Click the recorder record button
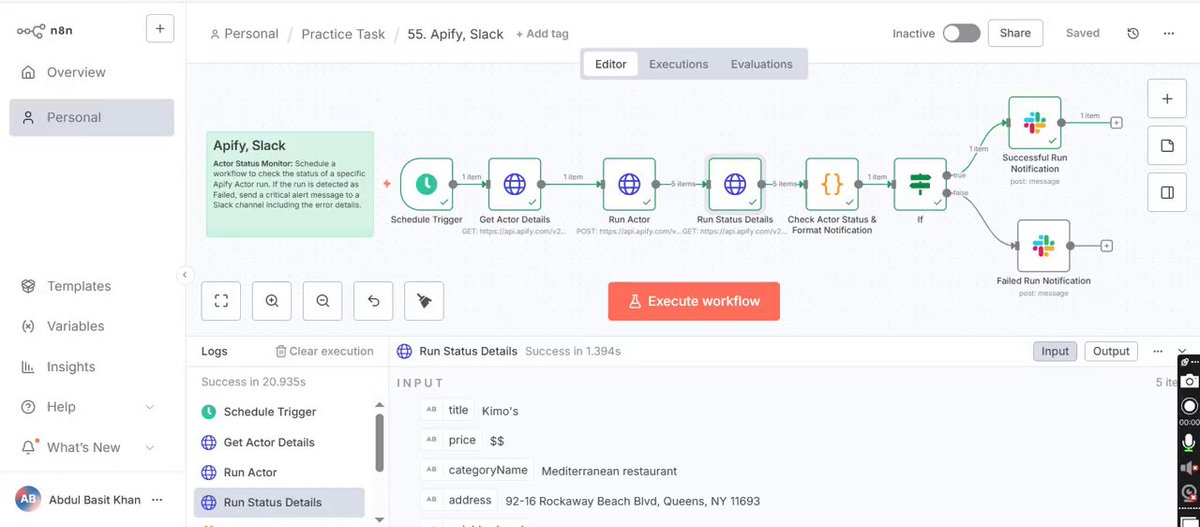1200x527 pixels. [1189, 405]
